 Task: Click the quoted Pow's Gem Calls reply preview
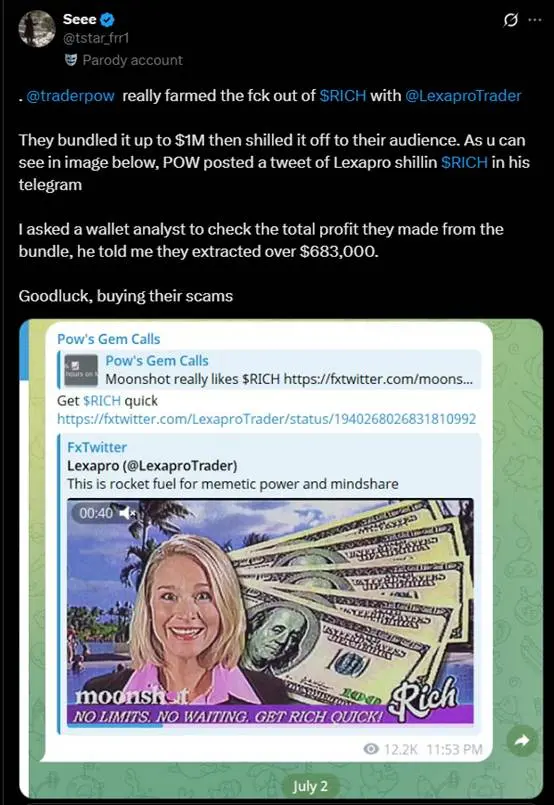coord(270,369)
